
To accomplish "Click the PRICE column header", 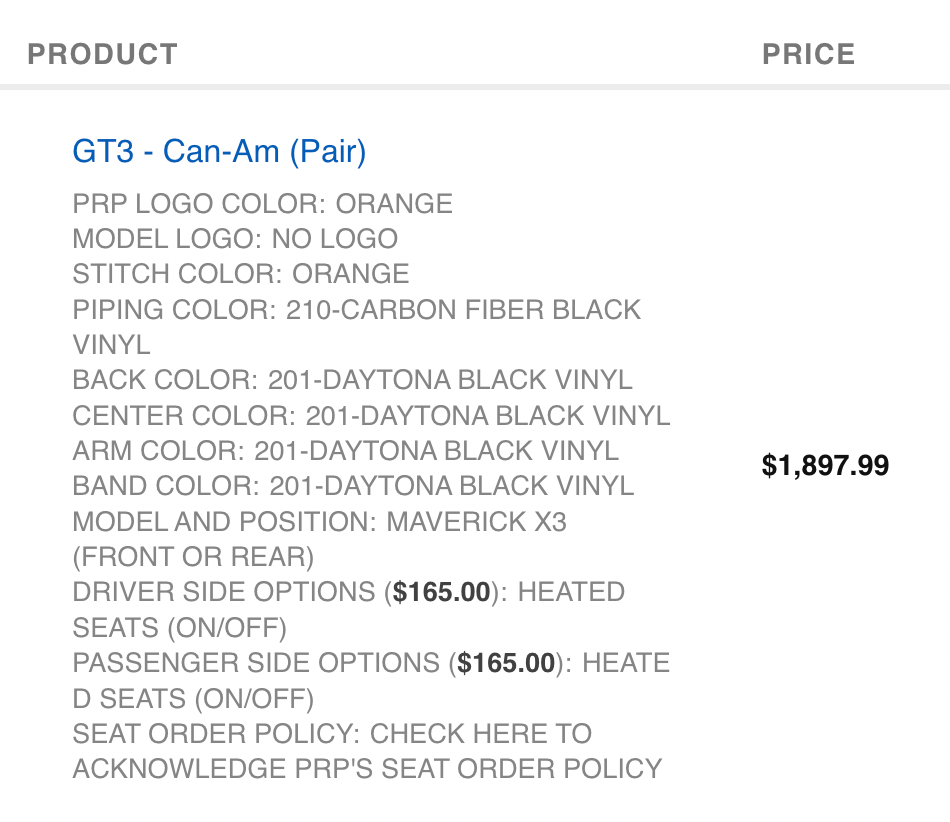I will [x=809, y=54].
